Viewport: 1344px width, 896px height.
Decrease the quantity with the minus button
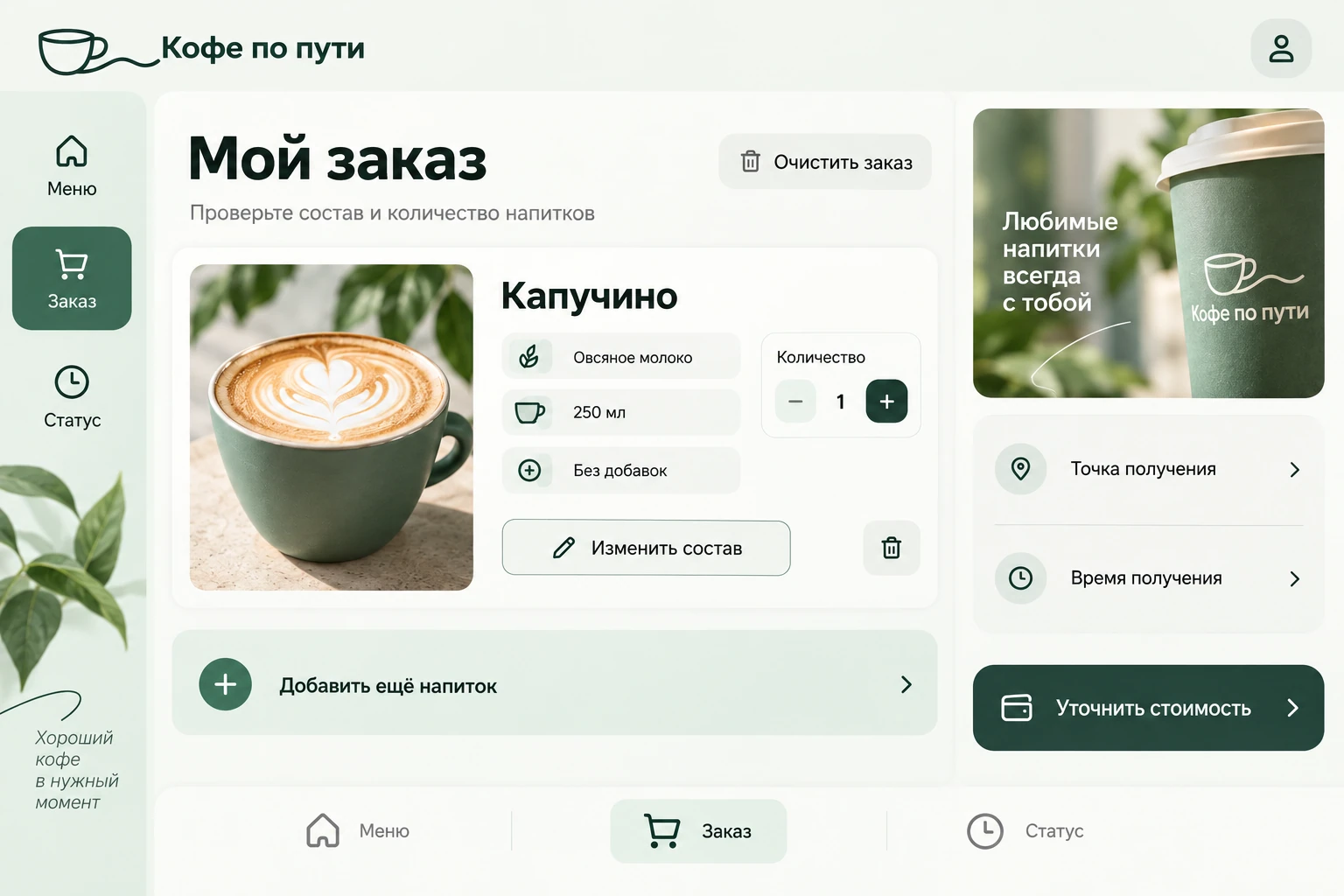(x=795, y=402)
